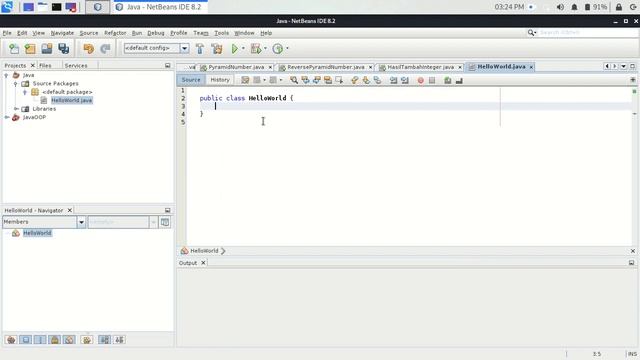
Task: Click the Undo toolbar icon
Action: tap(89, 49)
